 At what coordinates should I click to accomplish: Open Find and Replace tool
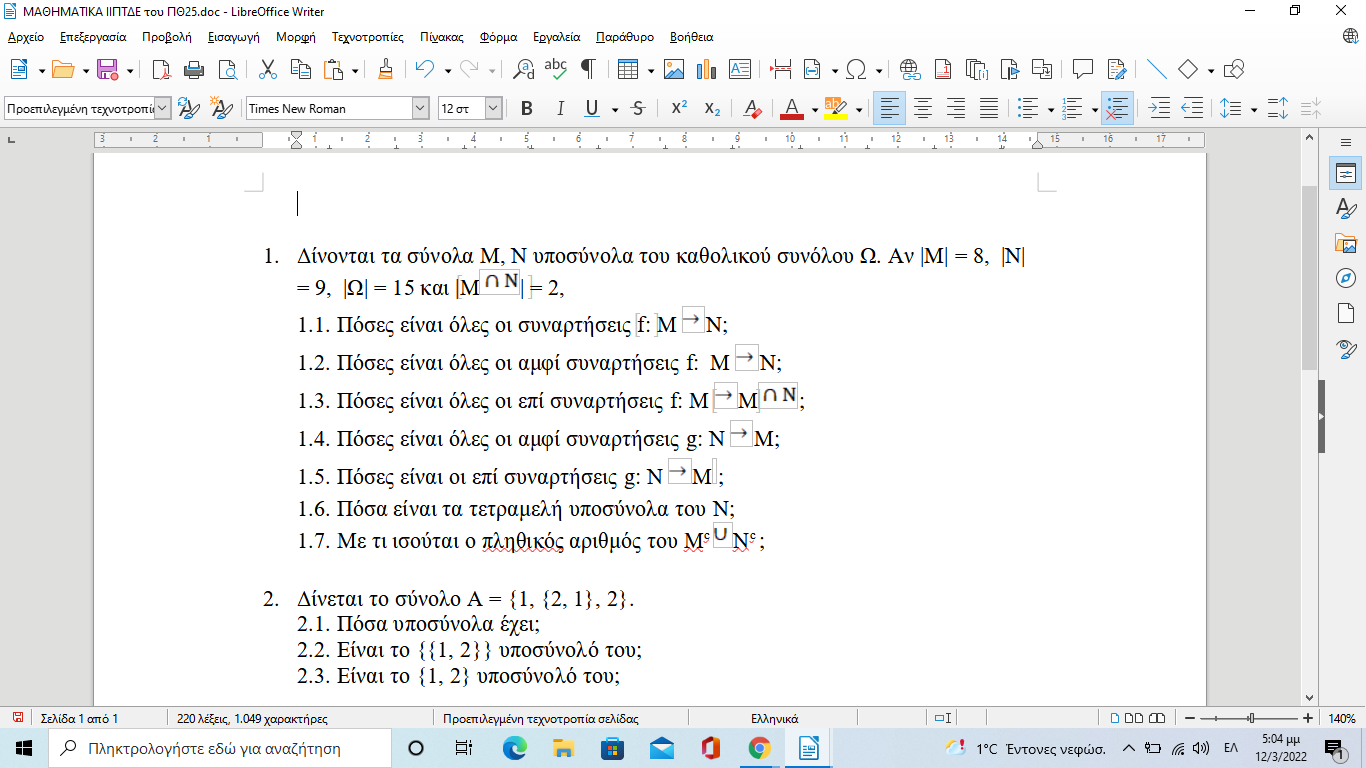(x=523, y=70)
